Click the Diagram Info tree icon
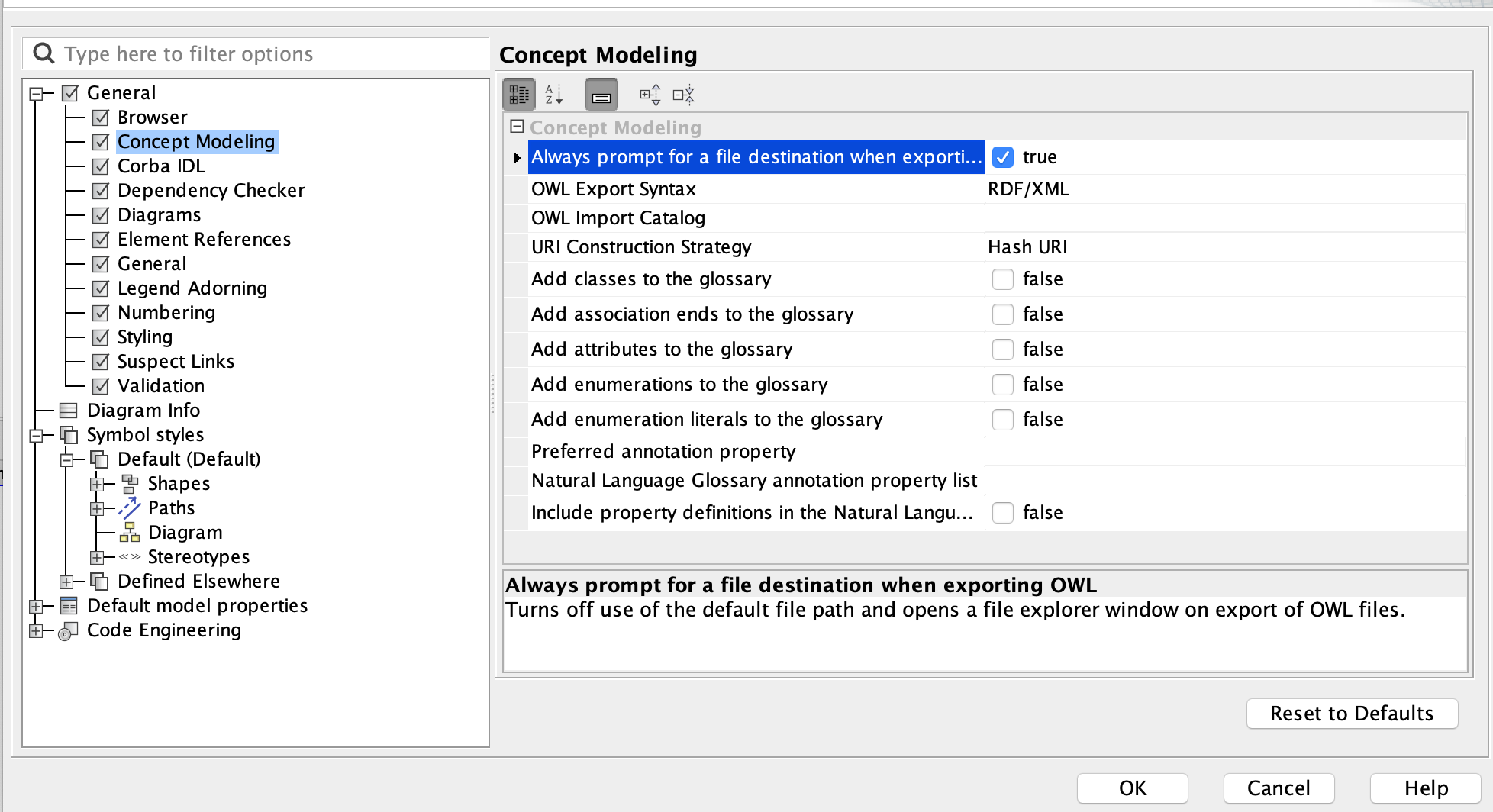Viewport: 1493px width, 812px height. point(69,411)
